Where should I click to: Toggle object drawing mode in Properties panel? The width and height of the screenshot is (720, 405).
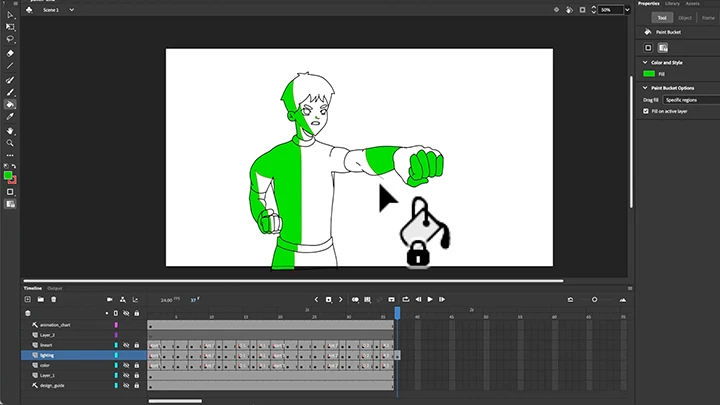click(648, 48)
